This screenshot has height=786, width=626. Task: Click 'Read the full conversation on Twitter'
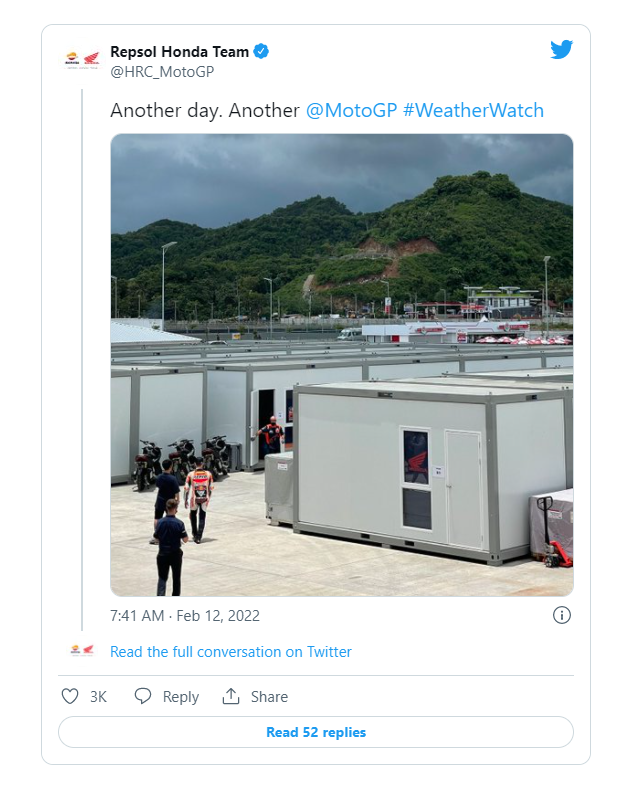(231, 652)
